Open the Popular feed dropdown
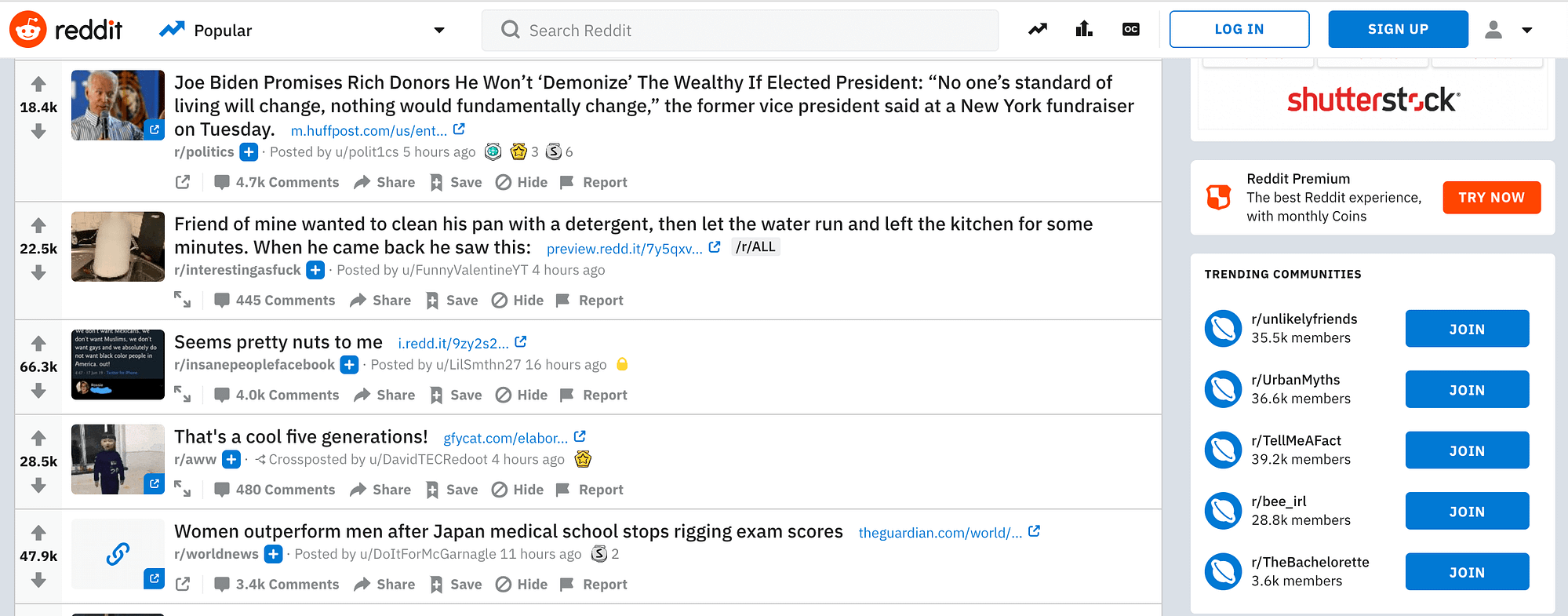1568x616 pixels. click(438, 31)
